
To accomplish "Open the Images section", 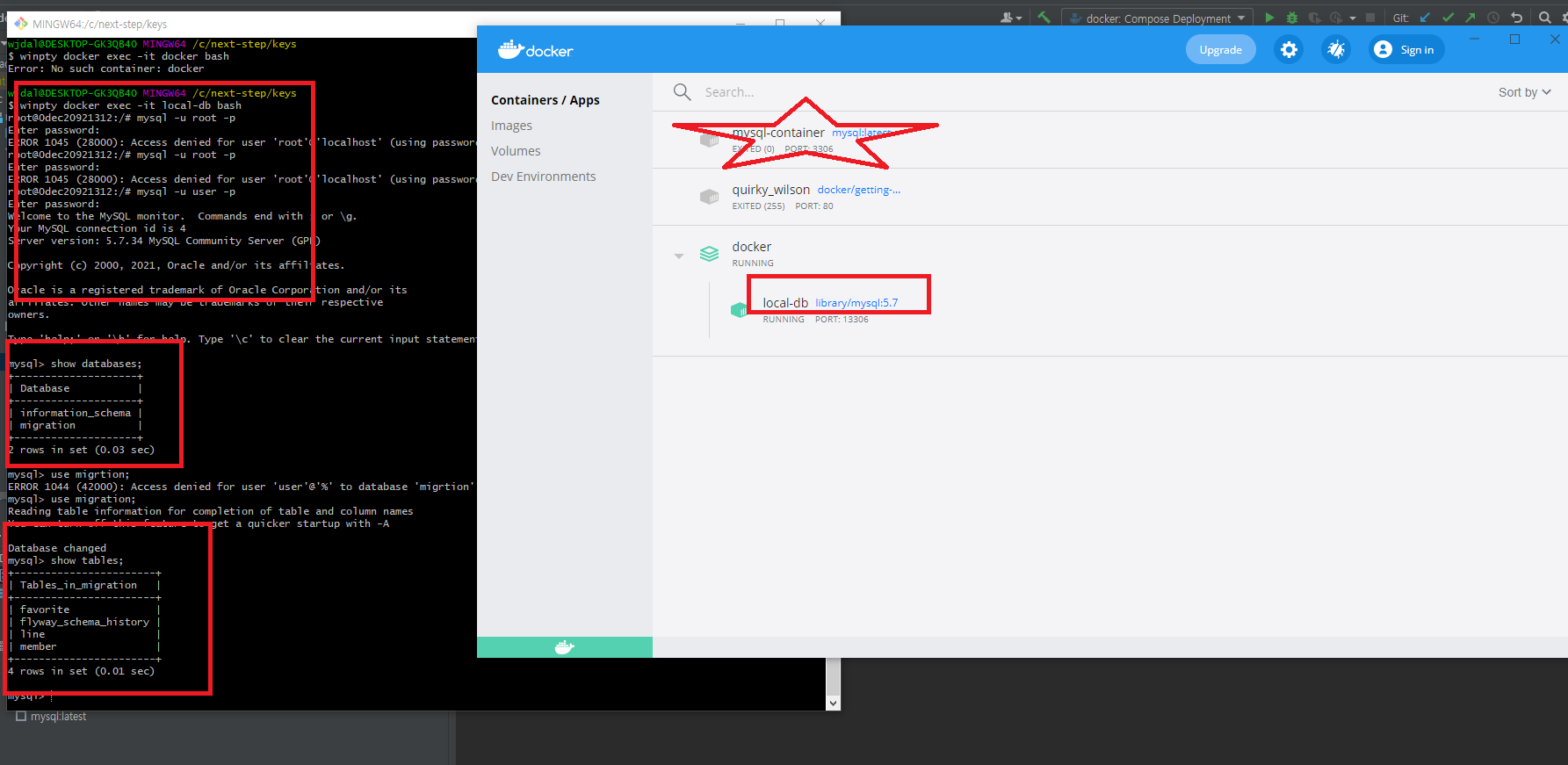I will coord(511,126).
